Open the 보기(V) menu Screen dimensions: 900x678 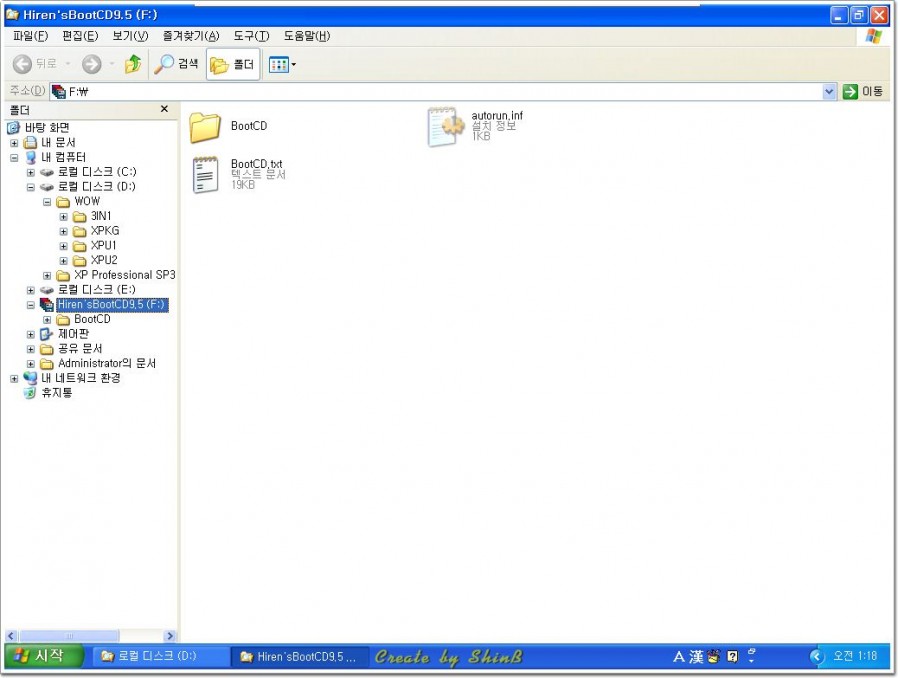pos(130,36)
